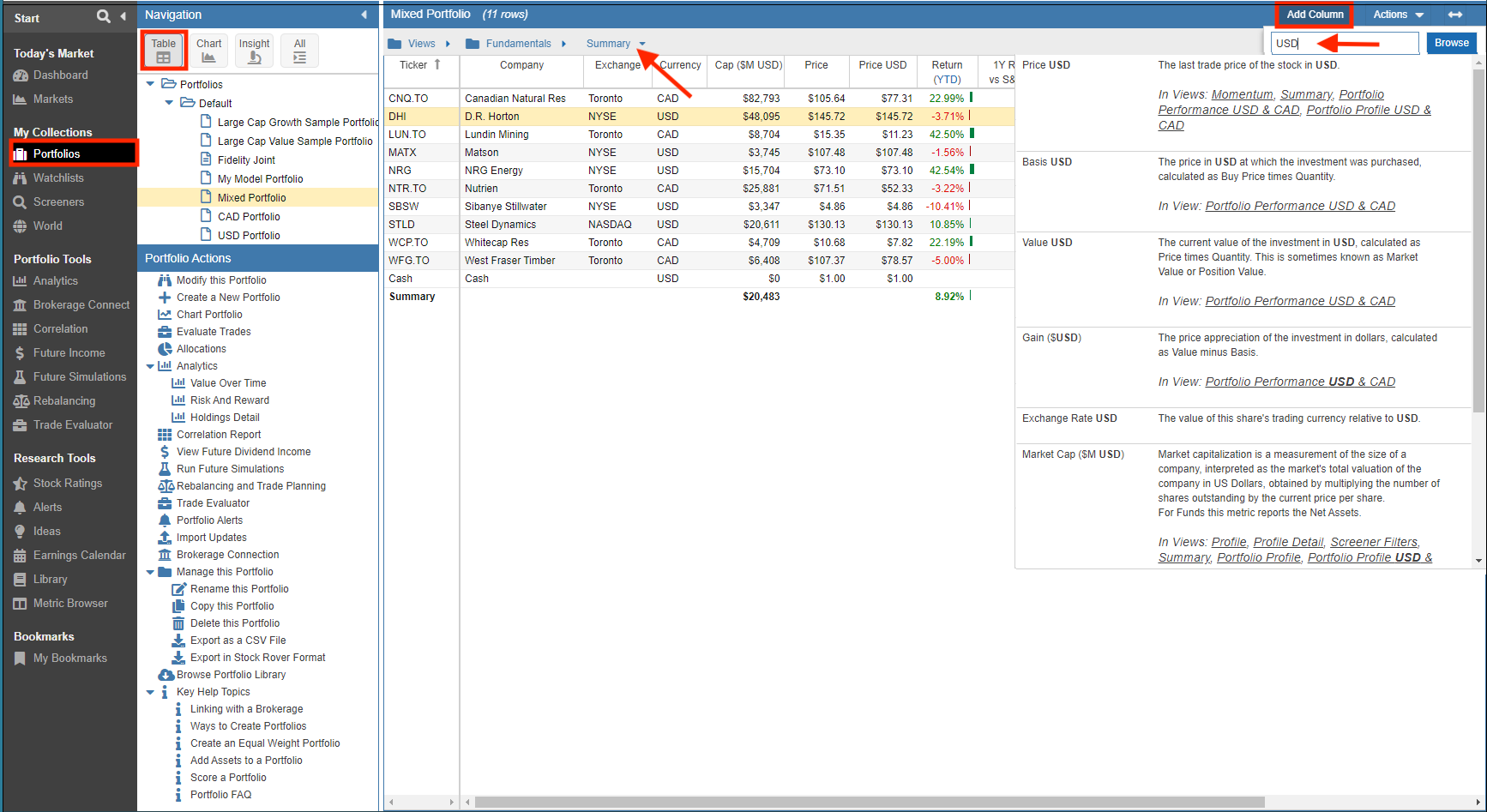The height and width of the screenshot is (812, 1487).
Task: Collapse the Key Help Topics group
Action: (151, 692)
